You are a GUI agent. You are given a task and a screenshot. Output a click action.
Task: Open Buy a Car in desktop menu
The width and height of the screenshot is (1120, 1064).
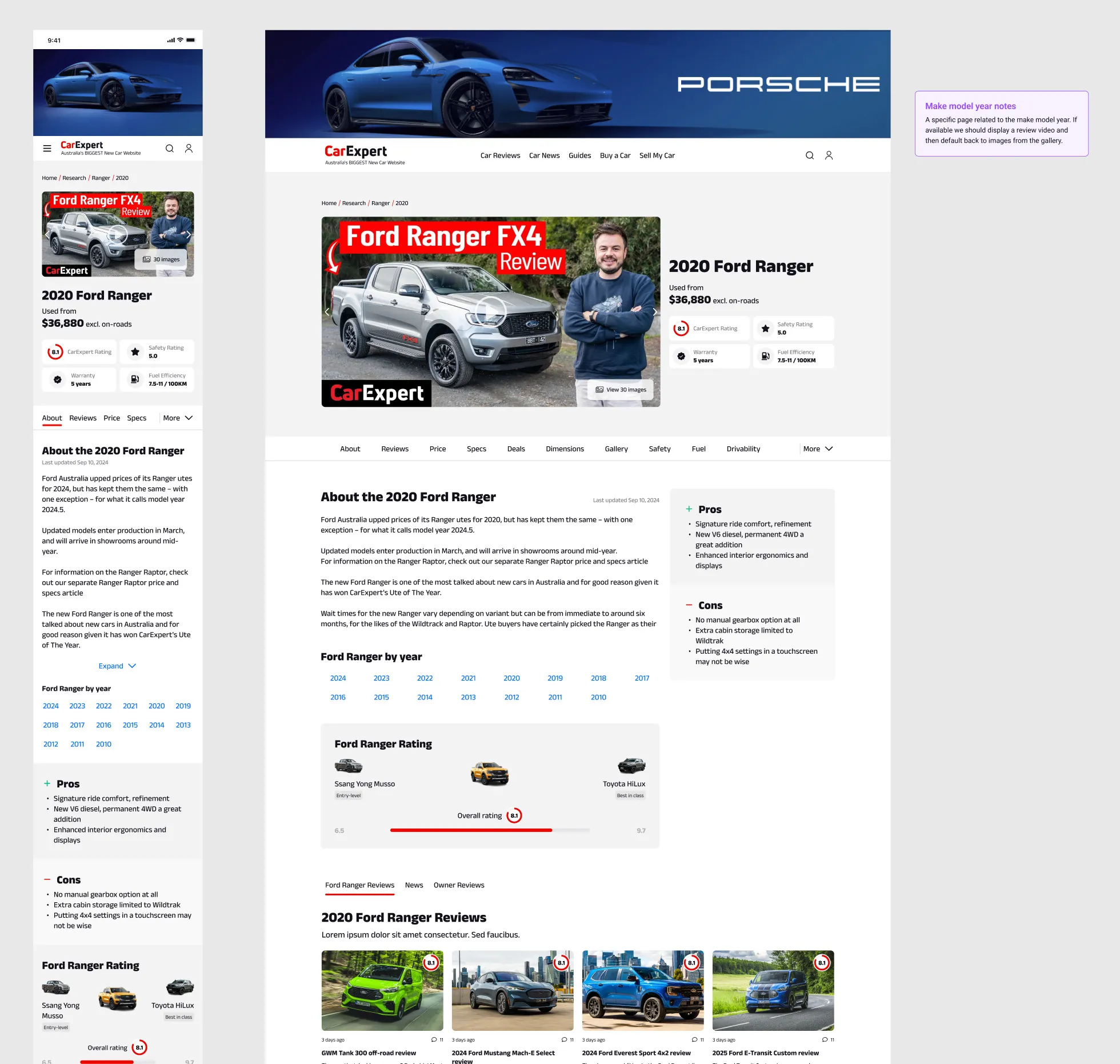(615, 155)
